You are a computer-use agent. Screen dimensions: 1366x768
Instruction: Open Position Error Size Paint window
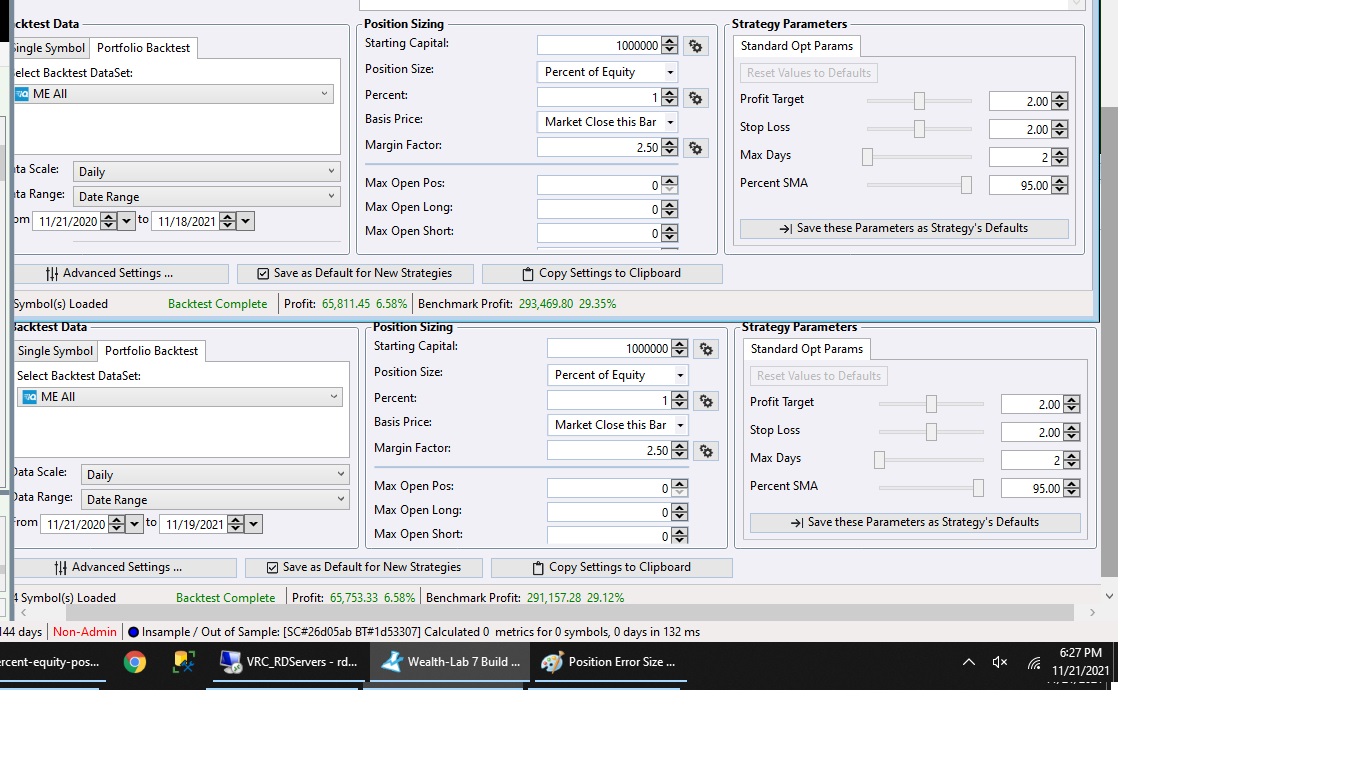(609, 662)
